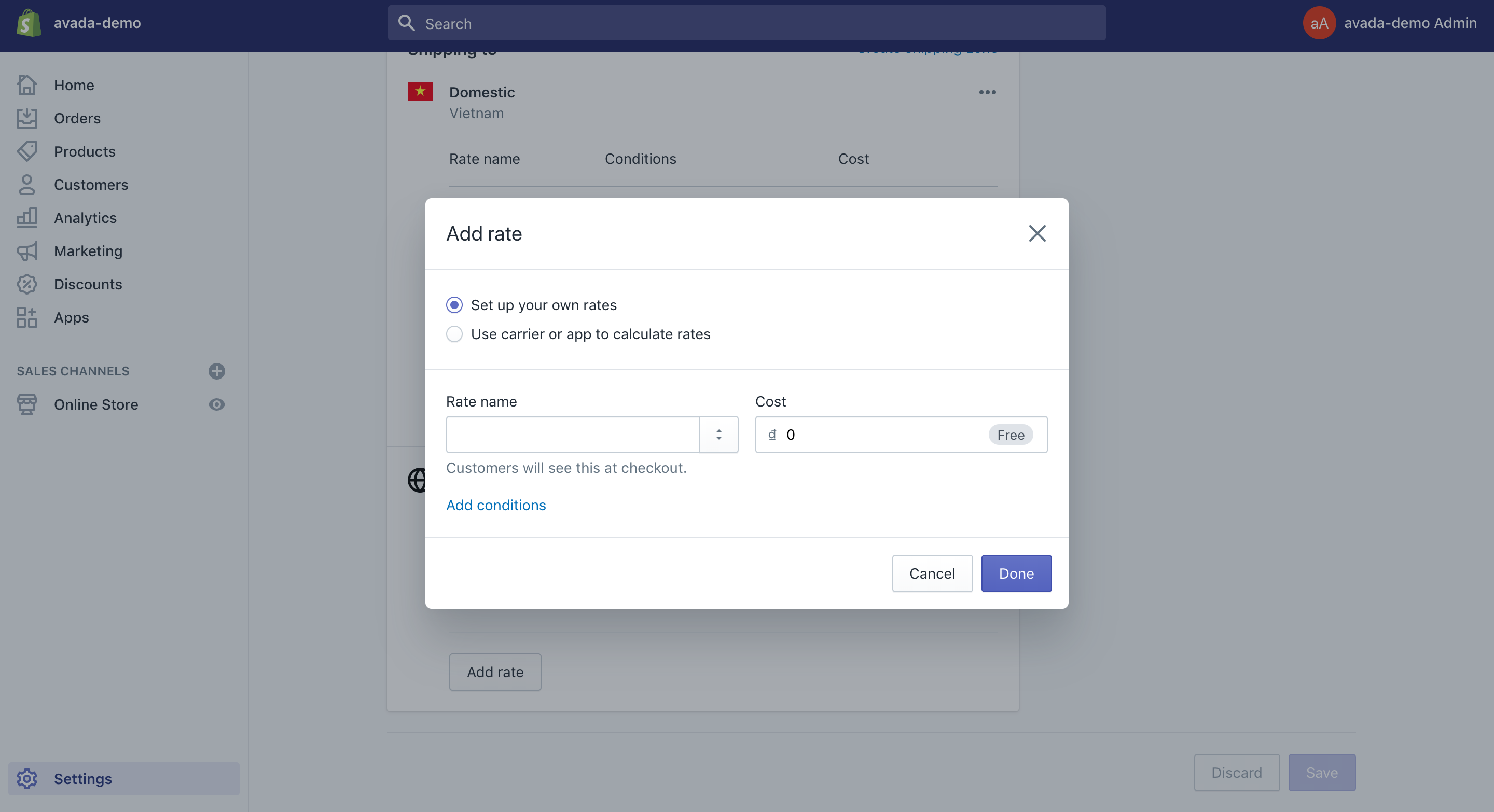Click the Cancel button to dismiss dialog
1494x812 pixels.
[x=932, y=573]
